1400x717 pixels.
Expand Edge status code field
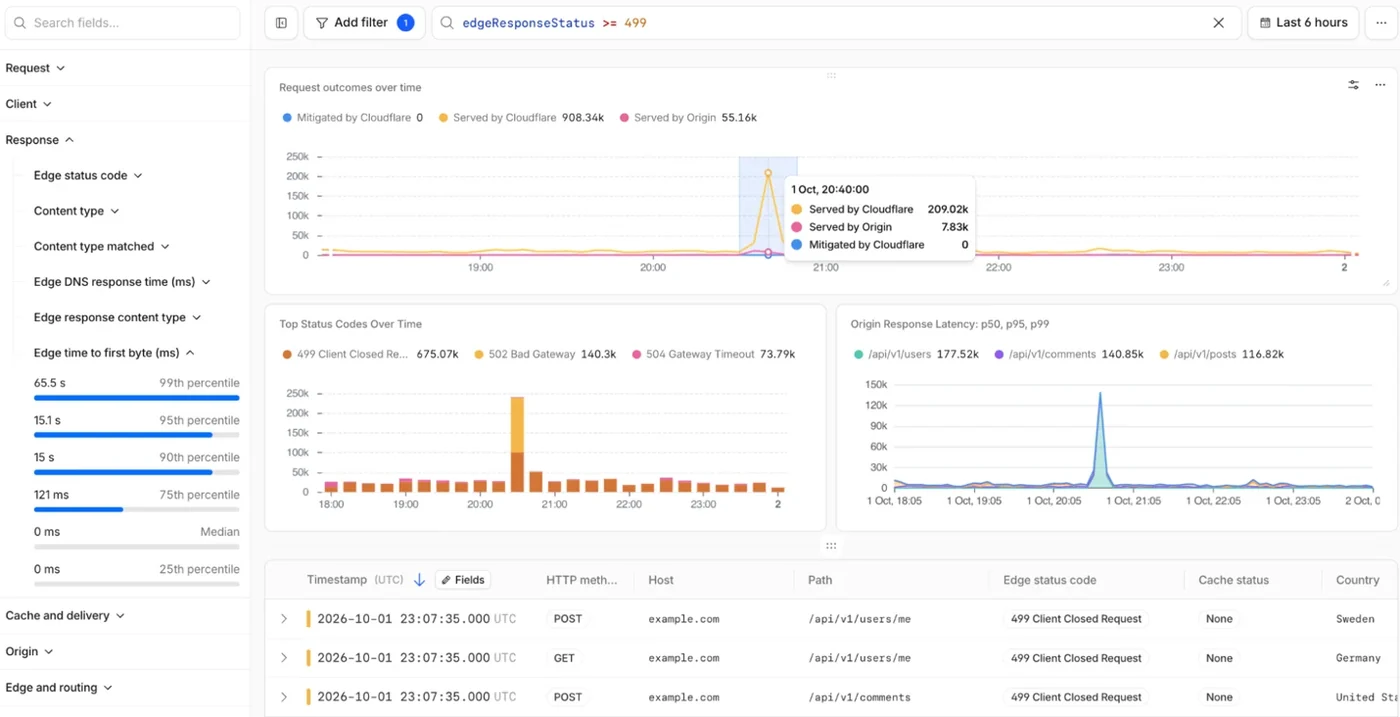[88, 175]
